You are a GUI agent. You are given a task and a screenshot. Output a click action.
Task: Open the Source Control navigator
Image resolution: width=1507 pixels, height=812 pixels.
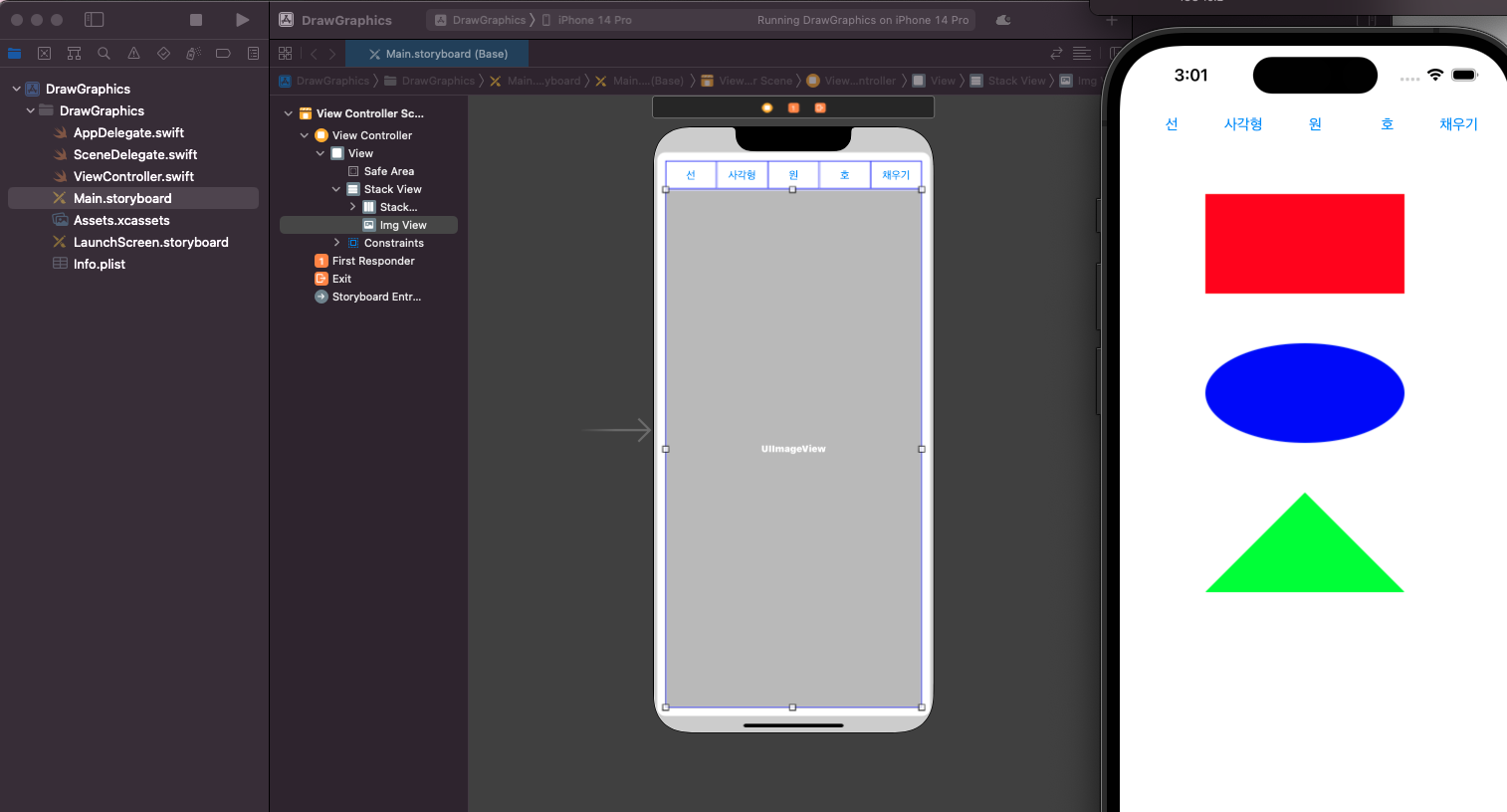[44, 54]
